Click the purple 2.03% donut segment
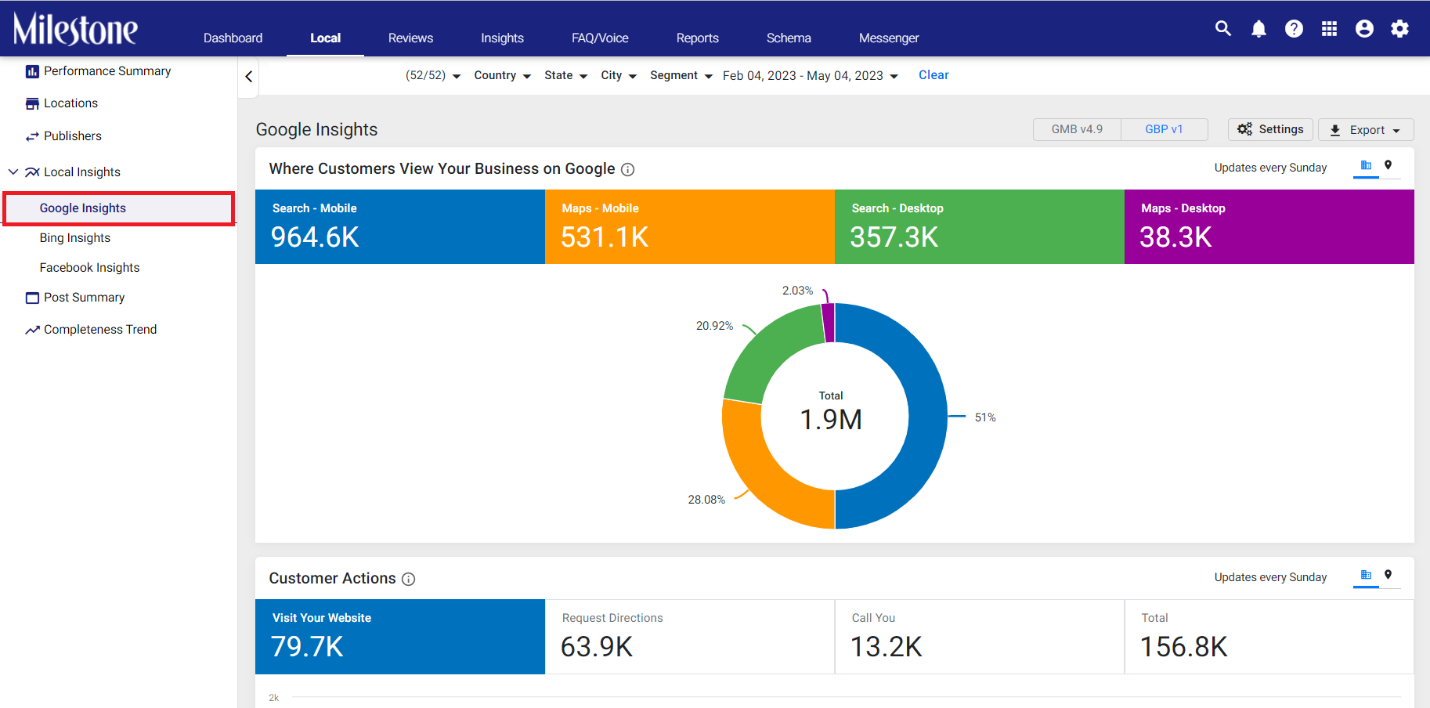This screenshot has width=1430, height=708. pyautogui.click(x=828, y=323)
